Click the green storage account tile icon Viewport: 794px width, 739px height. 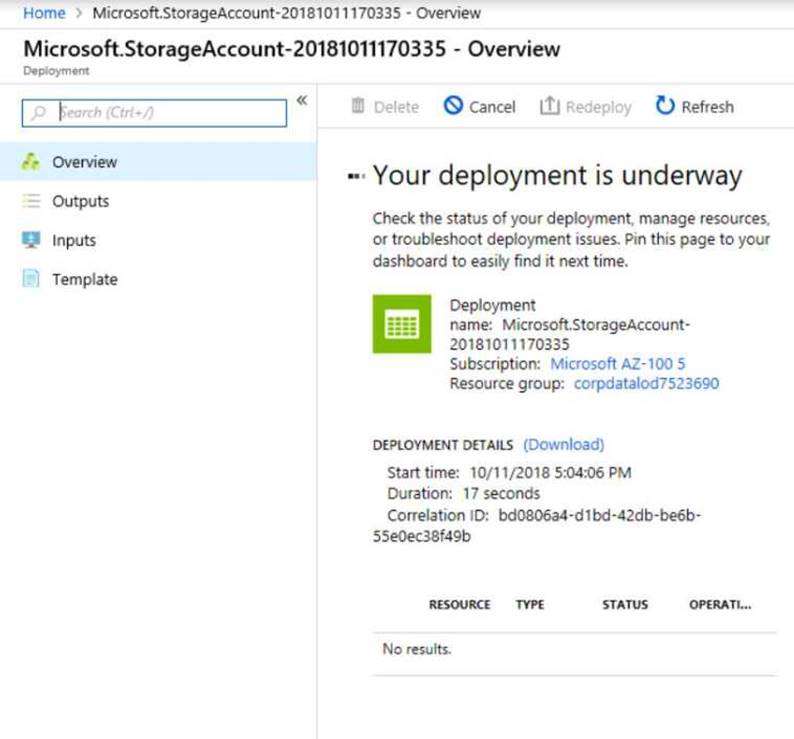(402, 324)
